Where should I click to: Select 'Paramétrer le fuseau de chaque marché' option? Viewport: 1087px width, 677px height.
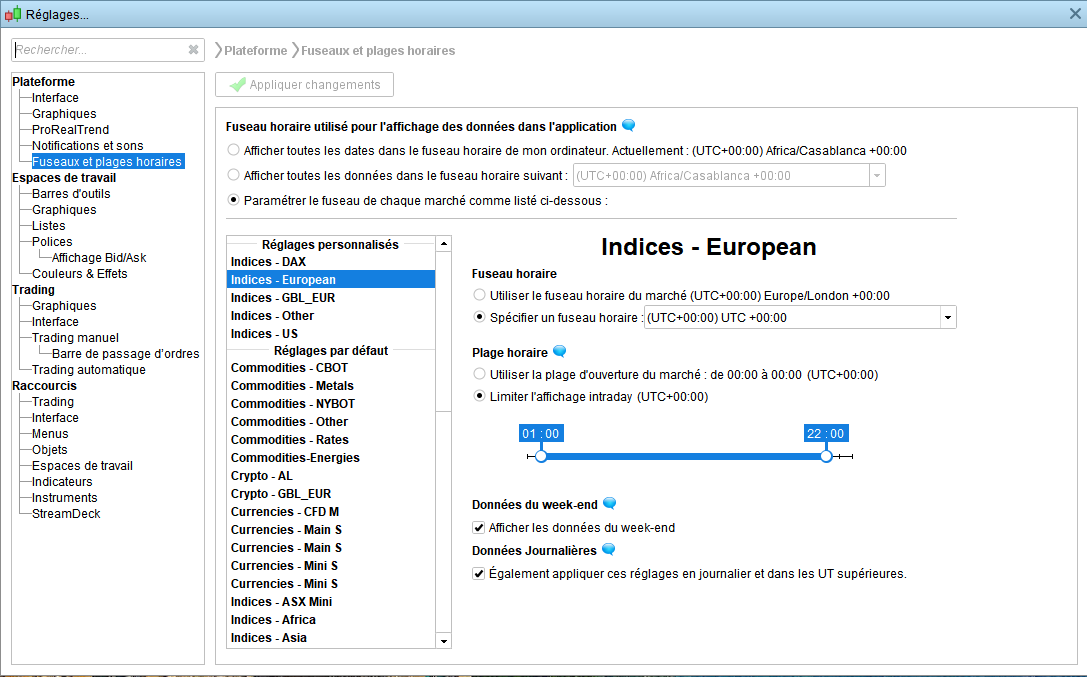(234, 200)
